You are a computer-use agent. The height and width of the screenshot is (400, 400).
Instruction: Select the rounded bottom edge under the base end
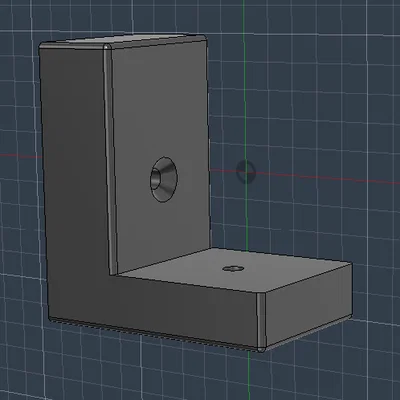pos(308,332)
